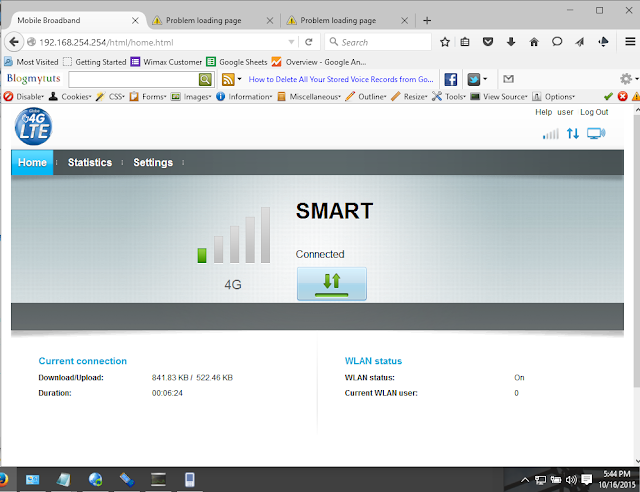Open the Wimax Customer bookmark
The width and height of the screenshot is (640, 492).
pos(167,62)
